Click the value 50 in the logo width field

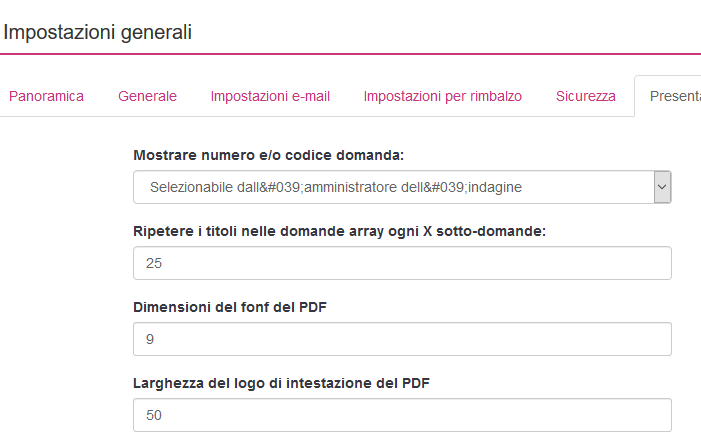(154, 415)
